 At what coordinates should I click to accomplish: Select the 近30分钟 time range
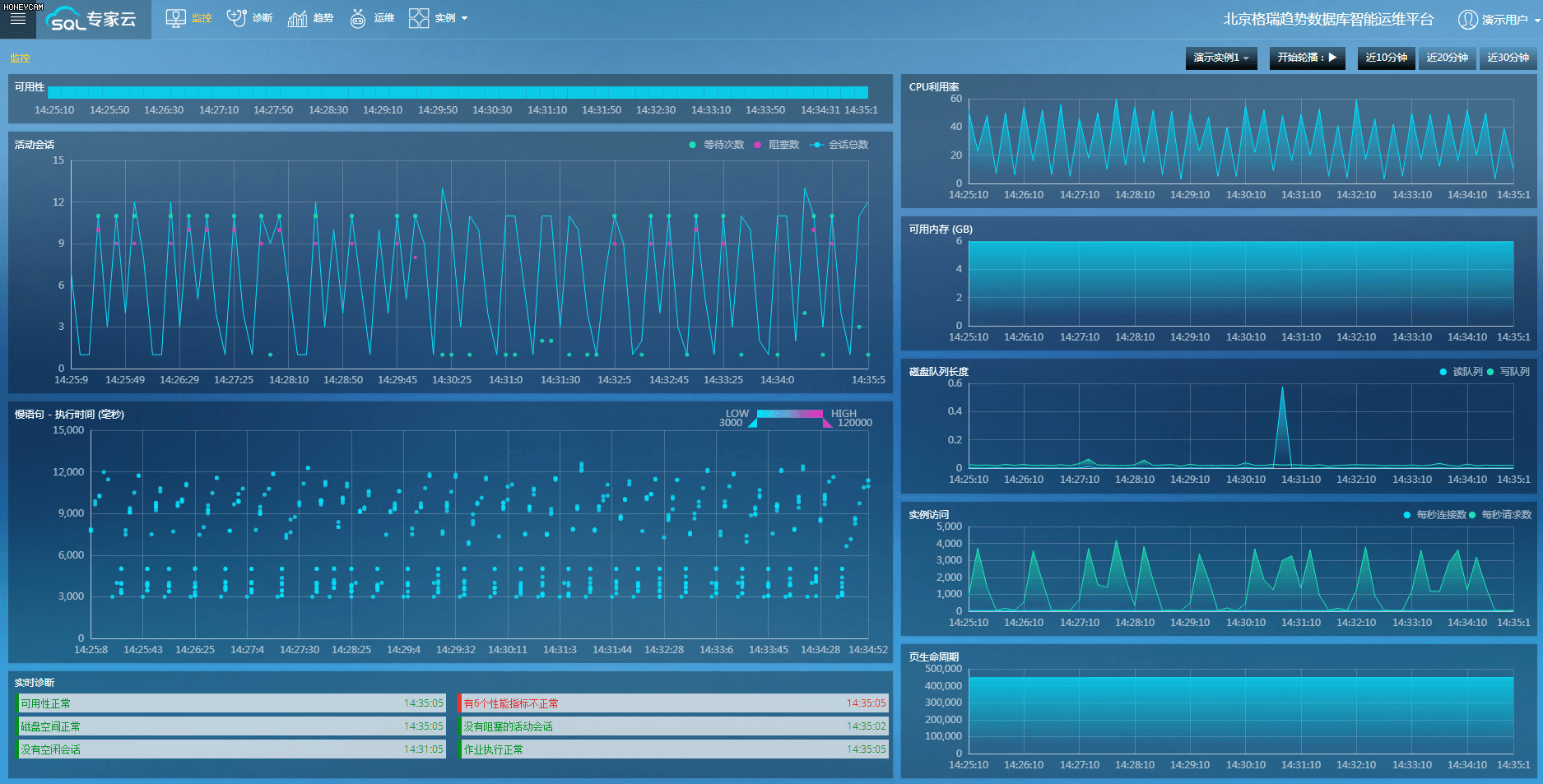(x=1508, y=58)
